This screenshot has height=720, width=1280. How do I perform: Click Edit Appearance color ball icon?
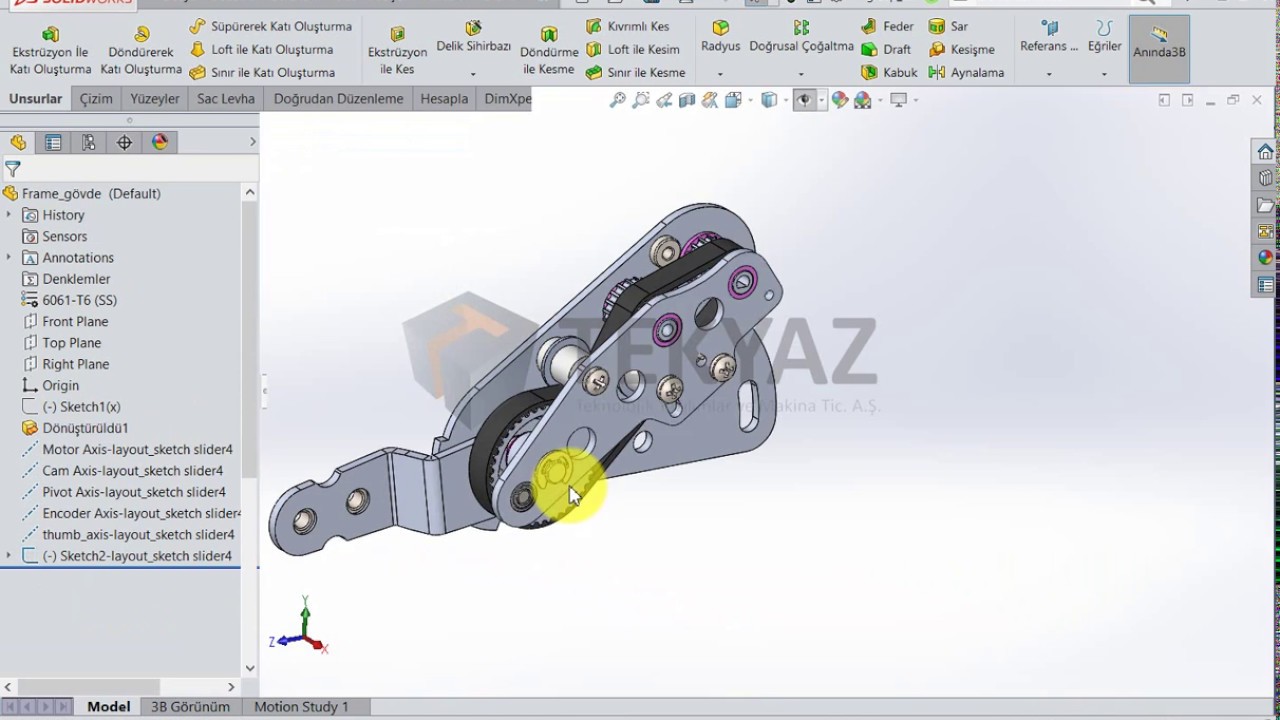(840, 100)
